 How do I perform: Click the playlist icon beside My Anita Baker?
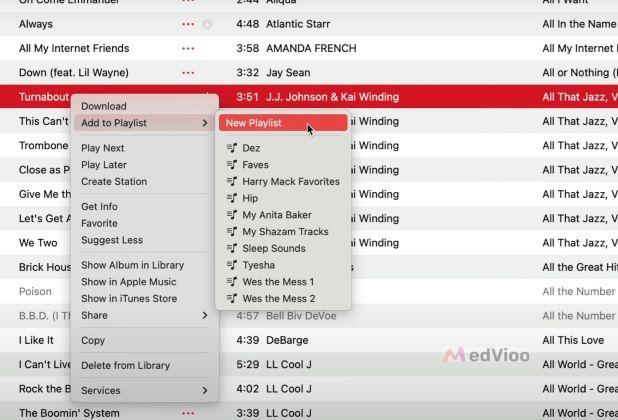click(232, 215)
